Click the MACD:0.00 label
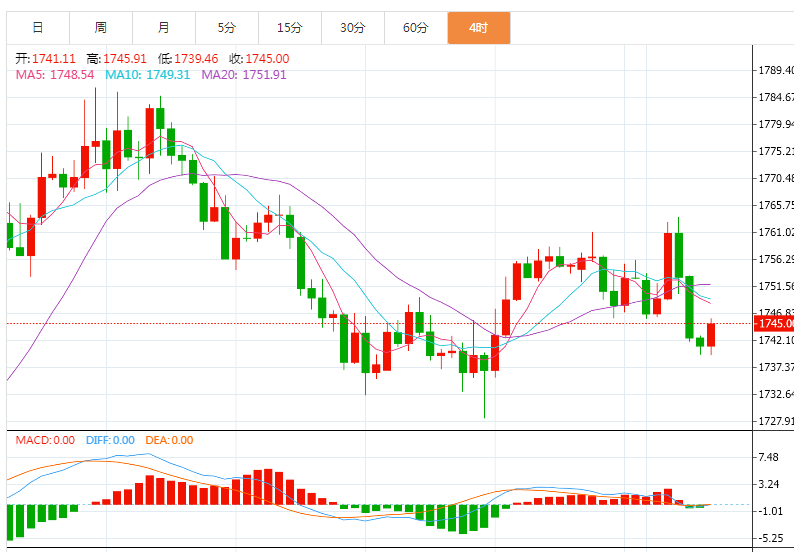 tap(45, 440)
